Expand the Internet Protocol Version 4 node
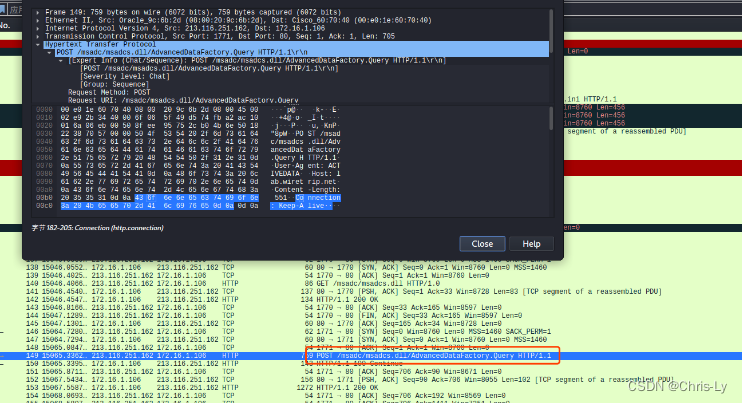This screenshot has height=403, width=742. click(x=38, y=29)
